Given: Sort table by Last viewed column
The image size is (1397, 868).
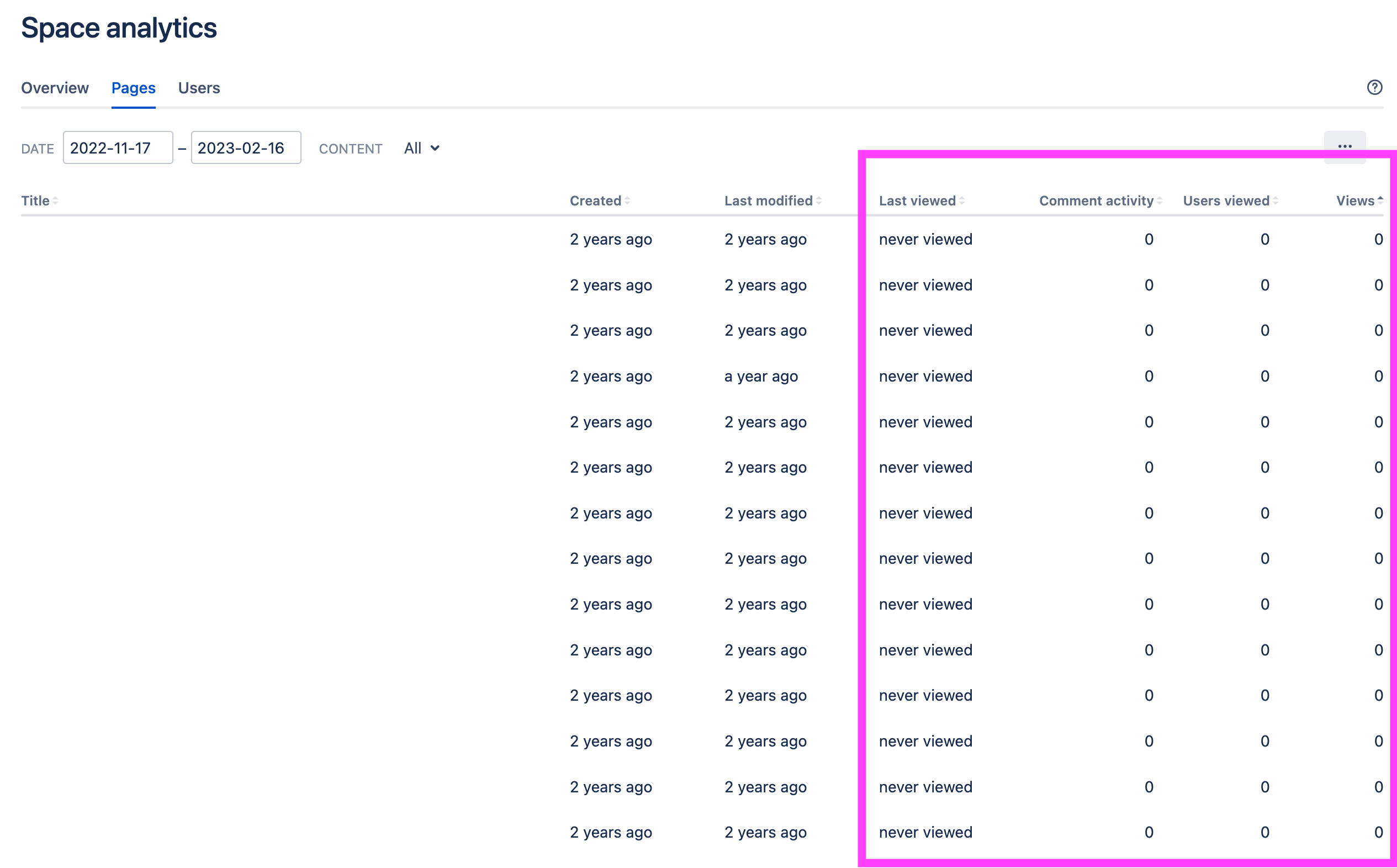Looking at the screenshot, I should pyautogui.click(x=921, y=201).
